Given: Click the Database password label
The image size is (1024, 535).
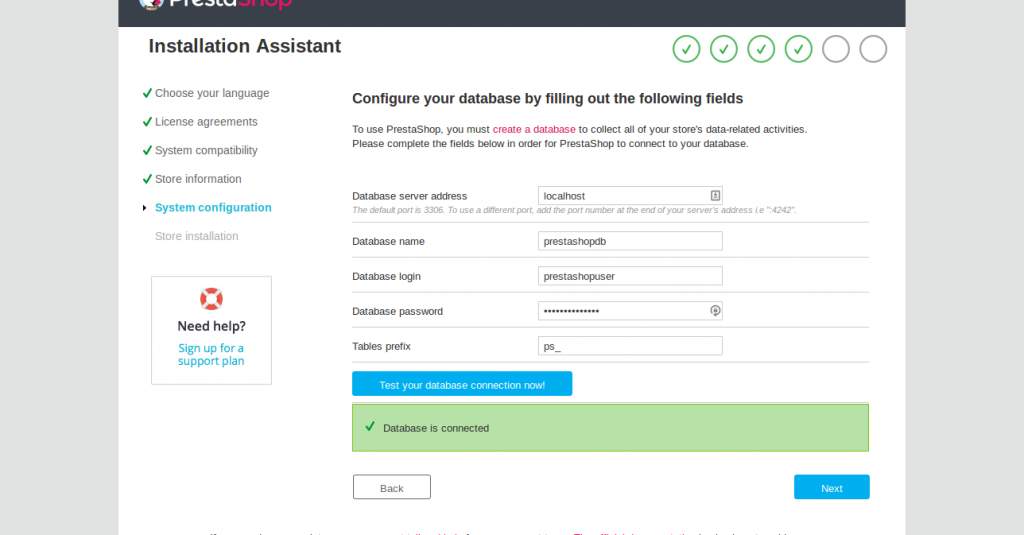Looking at the screenshot, I should 397,312.
